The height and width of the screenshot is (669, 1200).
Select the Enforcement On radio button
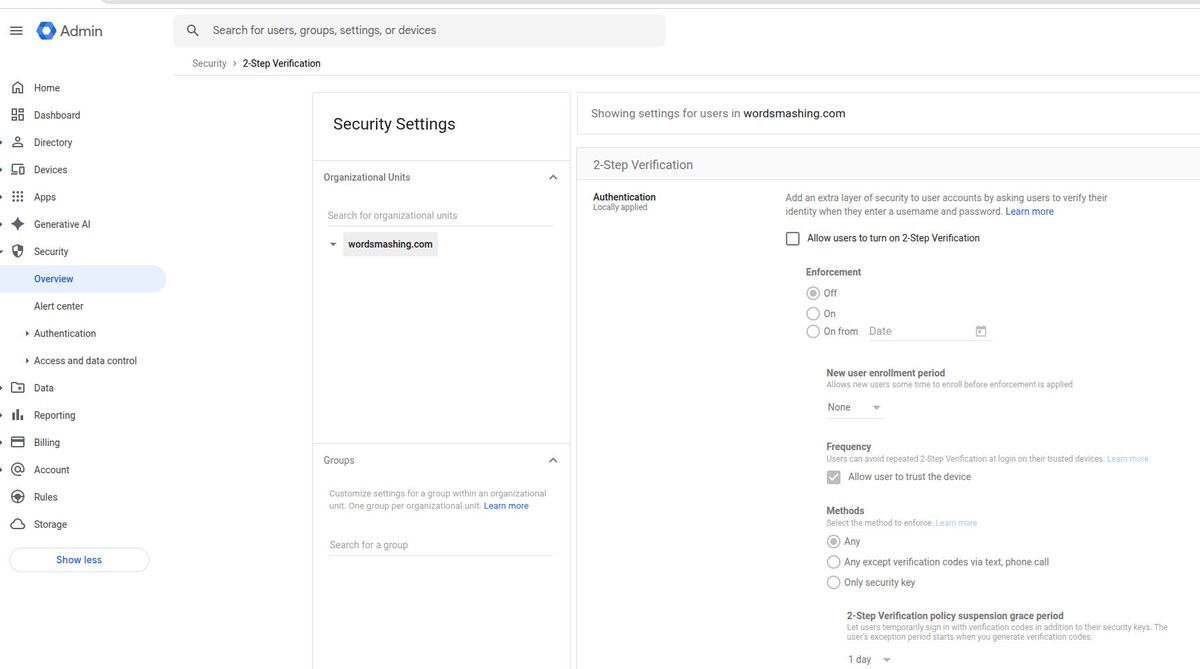coord(813,313)
